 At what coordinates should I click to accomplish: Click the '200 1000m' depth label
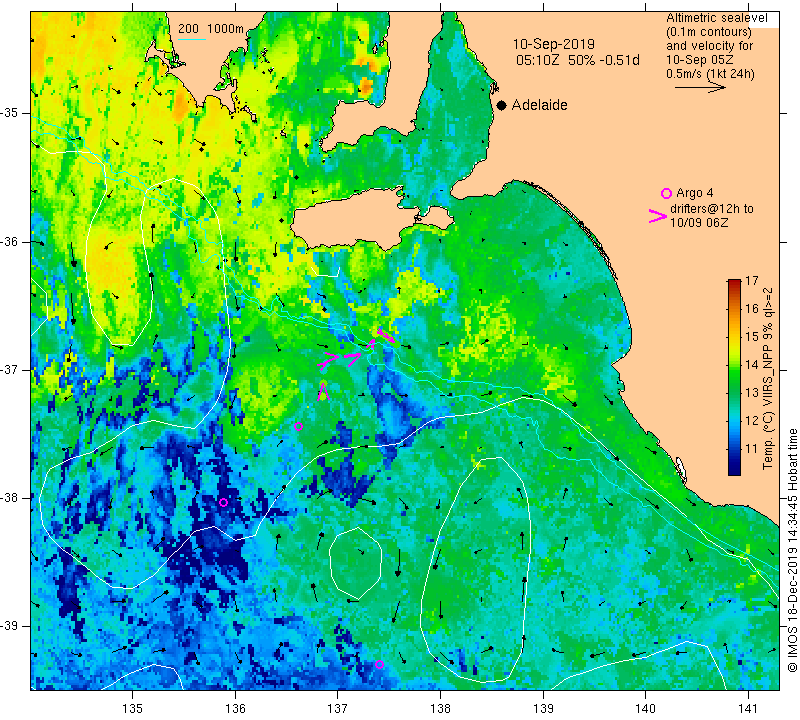pos(211,29)
